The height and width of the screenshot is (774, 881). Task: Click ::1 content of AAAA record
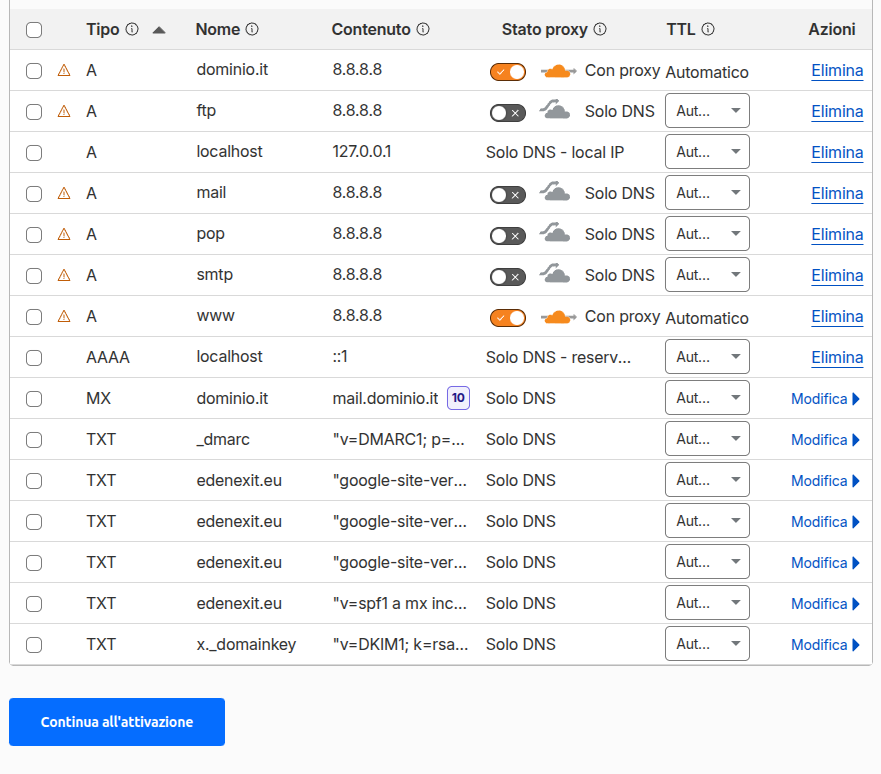pos(340,357)
